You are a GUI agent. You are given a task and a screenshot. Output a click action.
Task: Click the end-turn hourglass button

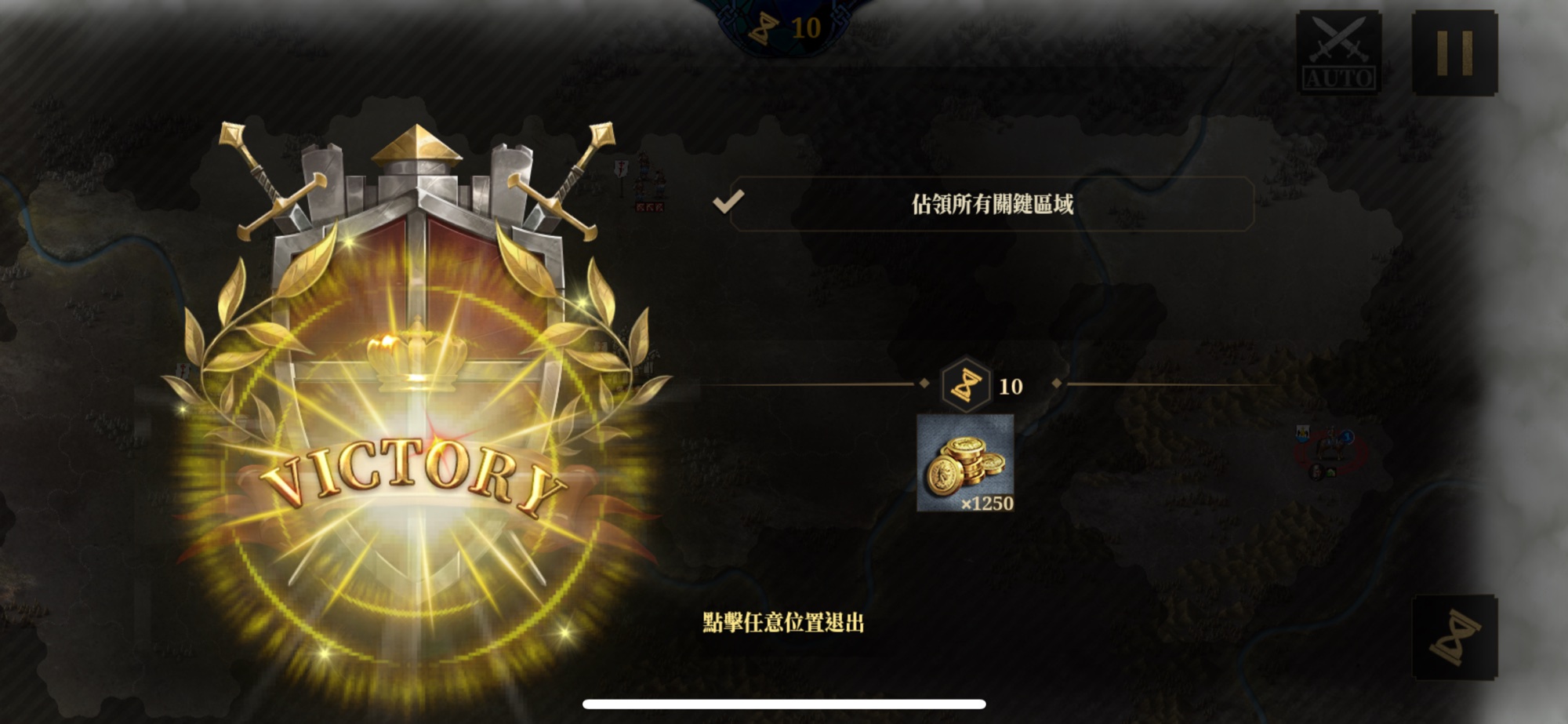pos(1454,637)
